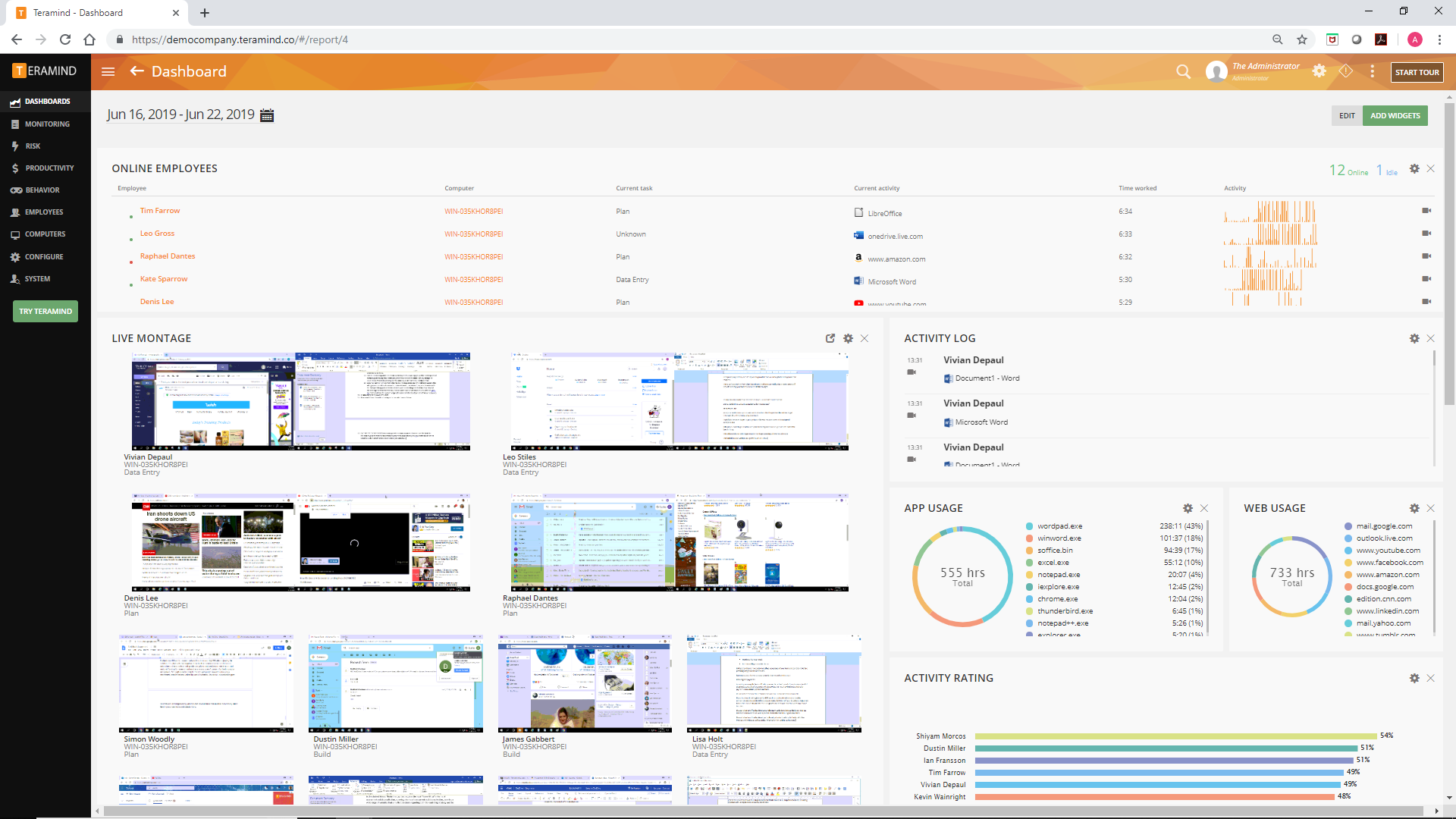This screenshot has width=1456, height=819.
Task: Open Online Employees widget settings gear
Action: 1414,168
